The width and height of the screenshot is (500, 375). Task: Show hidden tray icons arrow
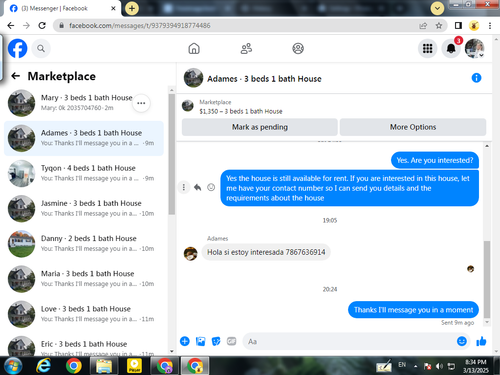pyautogui.click(x=415, y=366)
